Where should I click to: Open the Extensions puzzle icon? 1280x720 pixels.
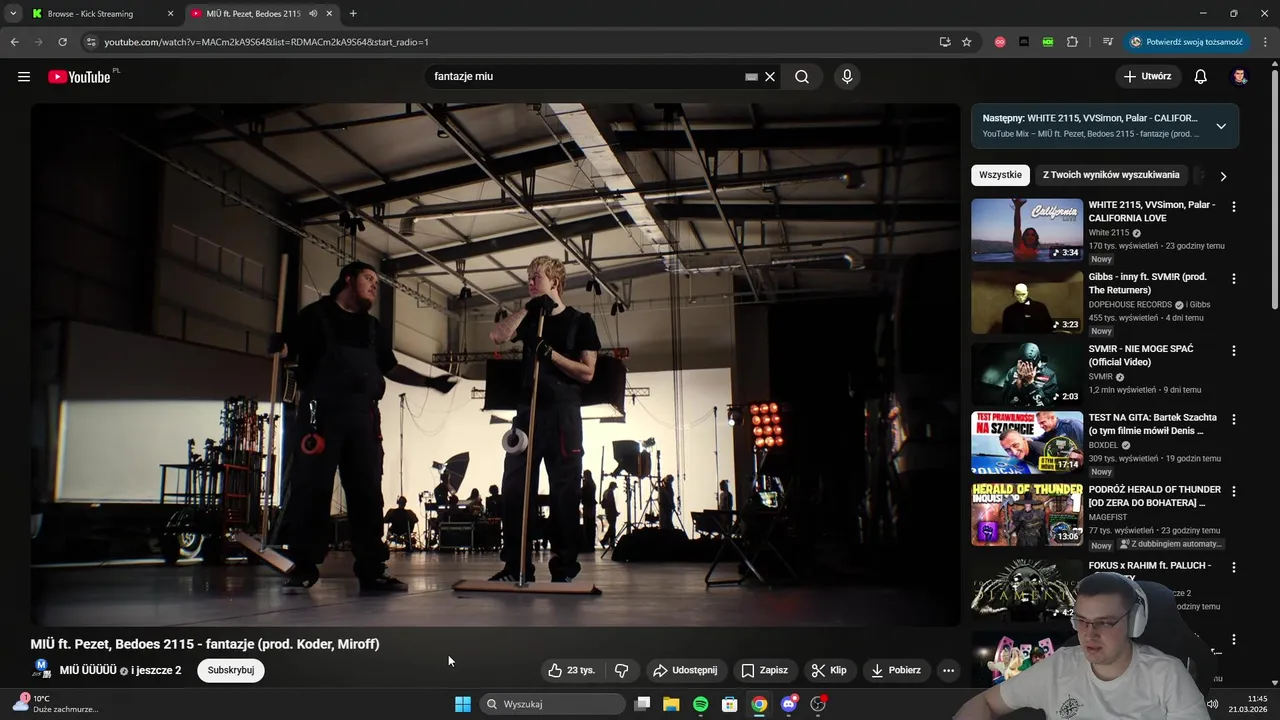point(1072,42)
